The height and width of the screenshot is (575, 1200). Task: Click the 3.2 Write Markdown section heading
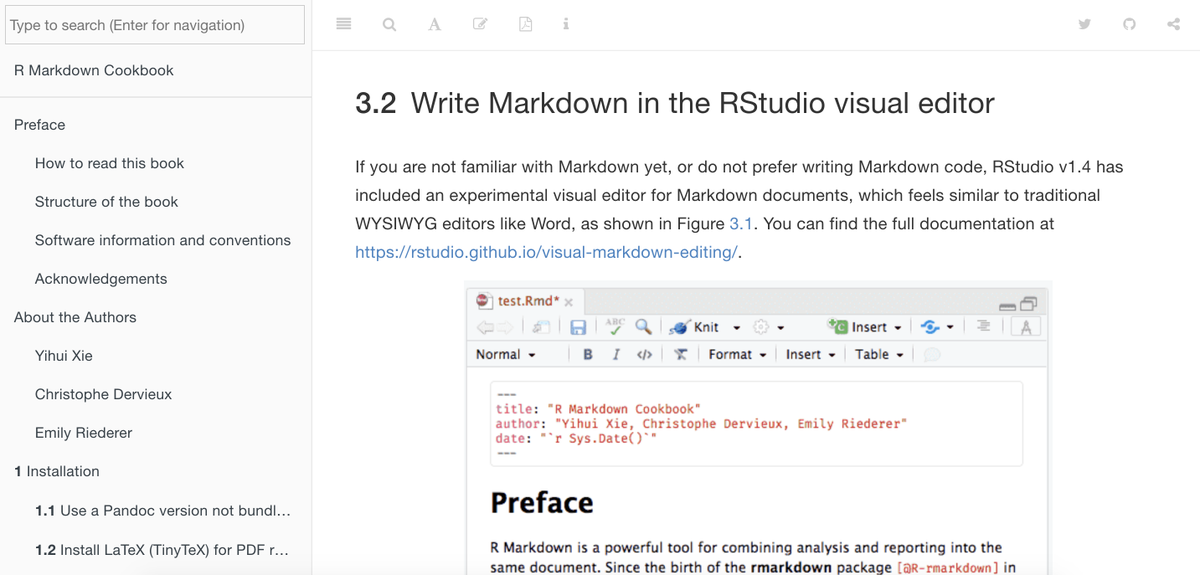click(x=675, y=103)
